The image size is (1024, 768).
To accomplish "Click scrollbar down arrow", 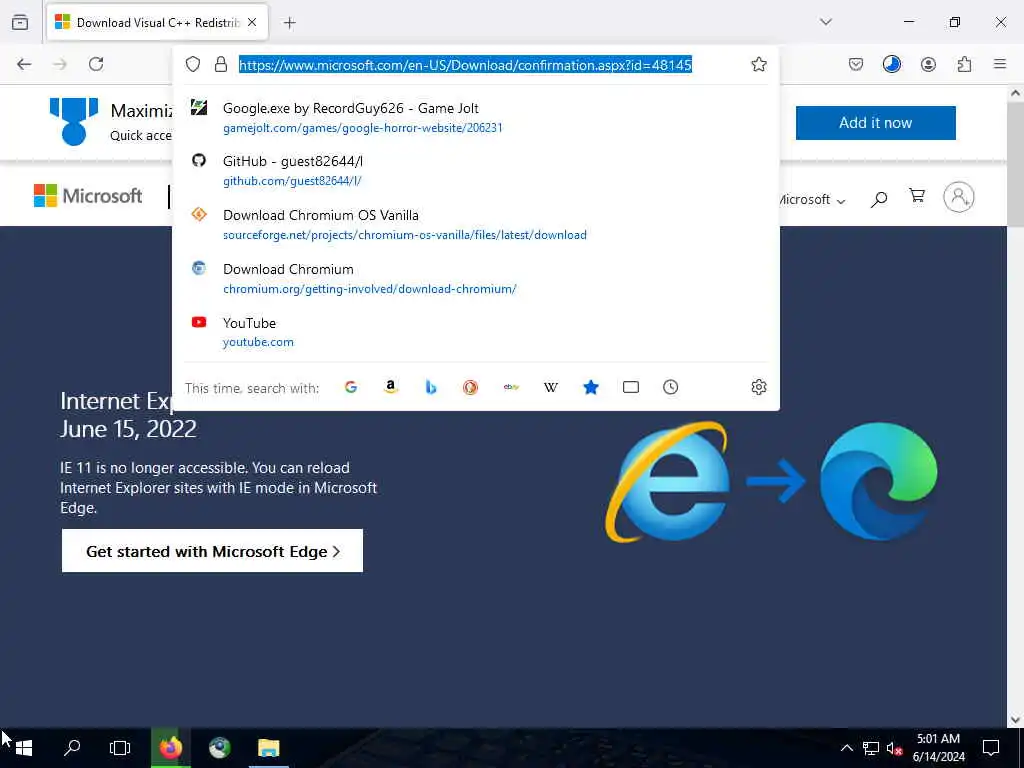I will coord(1015,720).
